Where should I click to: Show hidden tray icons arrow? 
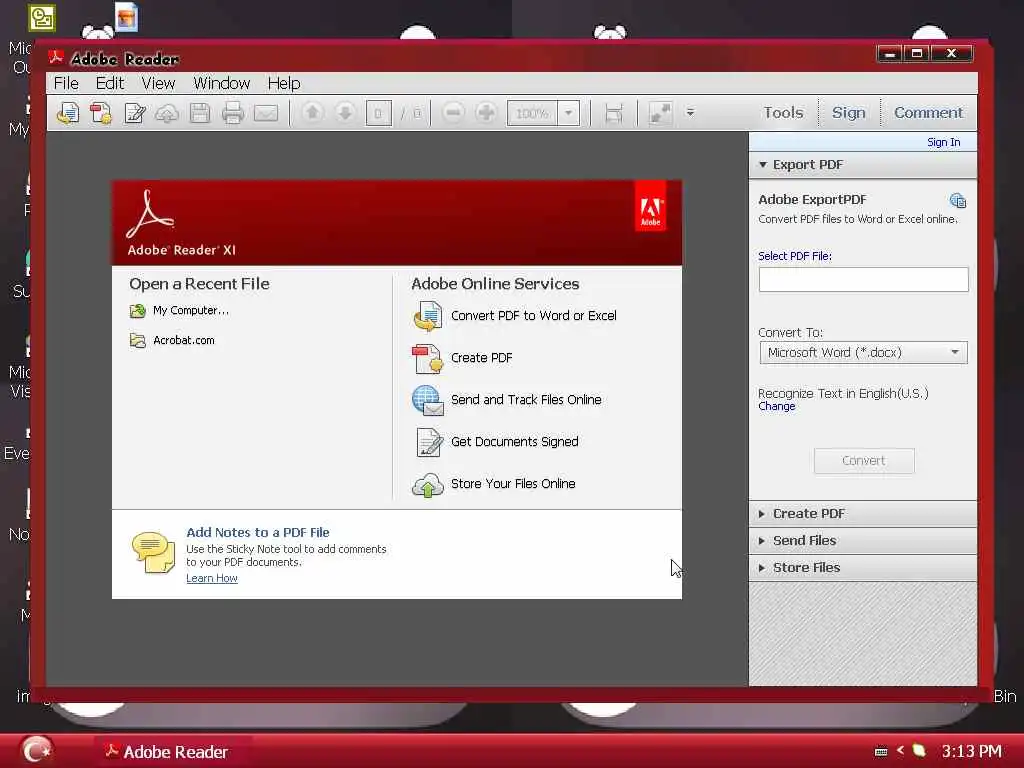[x=901, y=751]
